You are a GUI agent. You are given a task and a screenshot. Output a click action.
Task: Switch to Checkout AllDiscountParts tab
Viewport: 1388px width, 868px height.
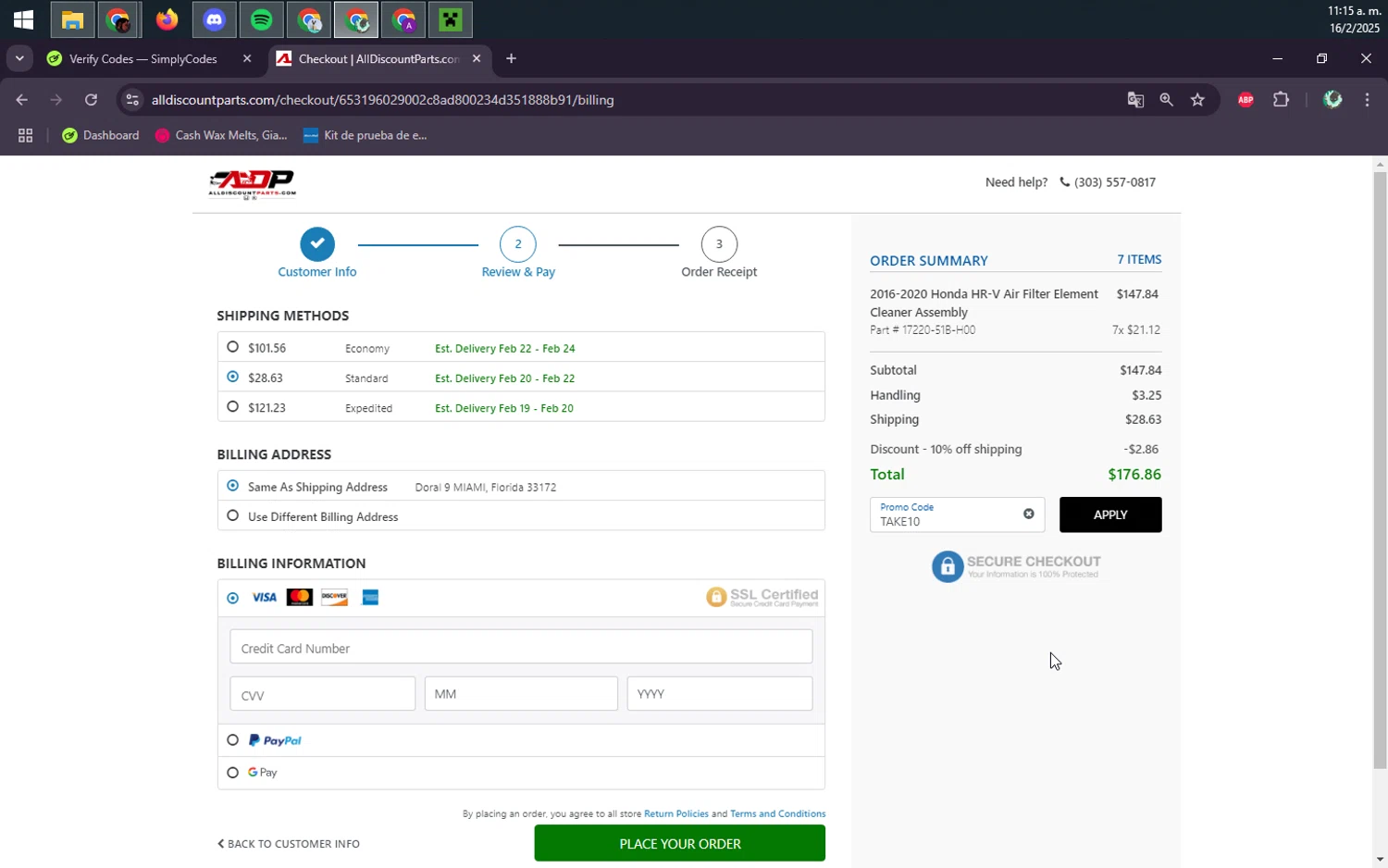coord(379,59)
